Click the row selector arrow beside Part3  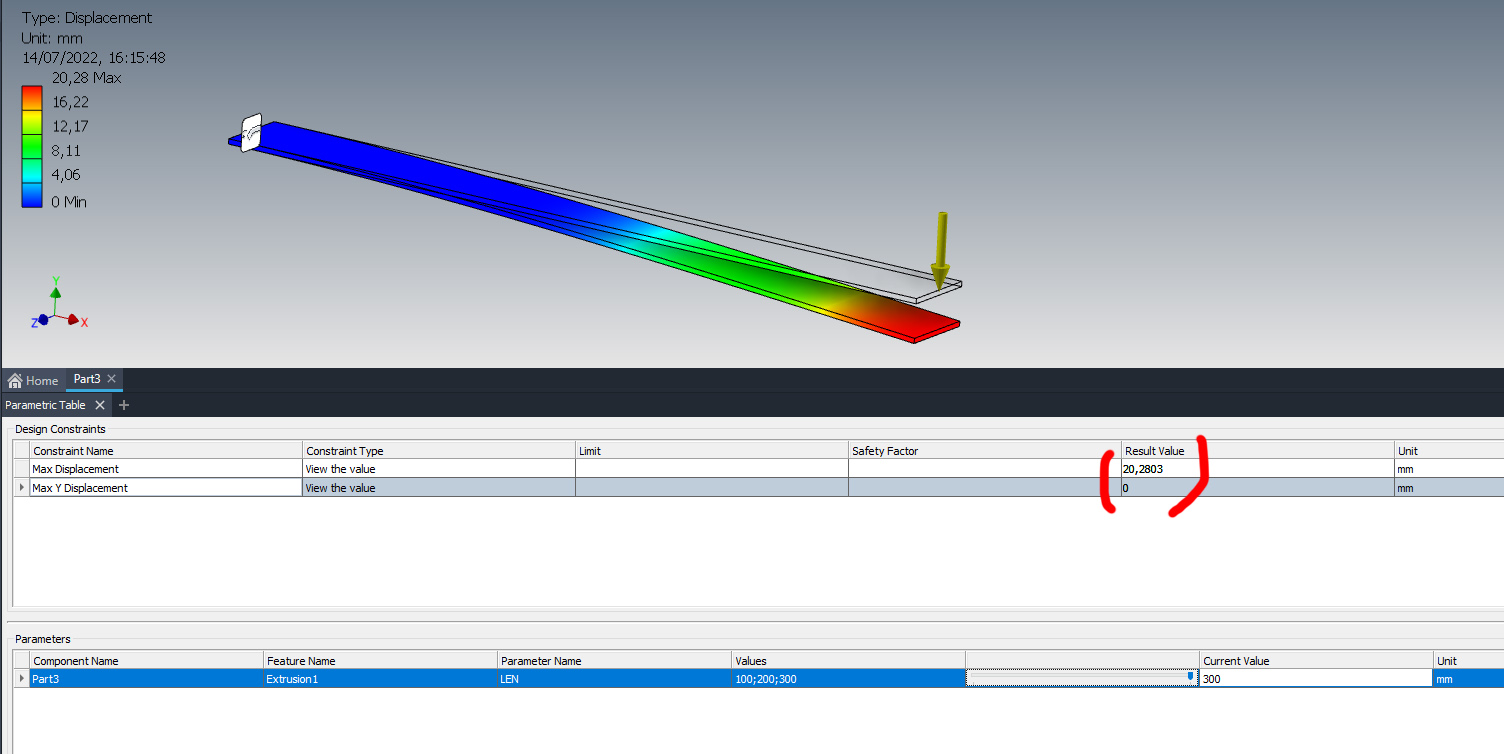coord(20,678)
